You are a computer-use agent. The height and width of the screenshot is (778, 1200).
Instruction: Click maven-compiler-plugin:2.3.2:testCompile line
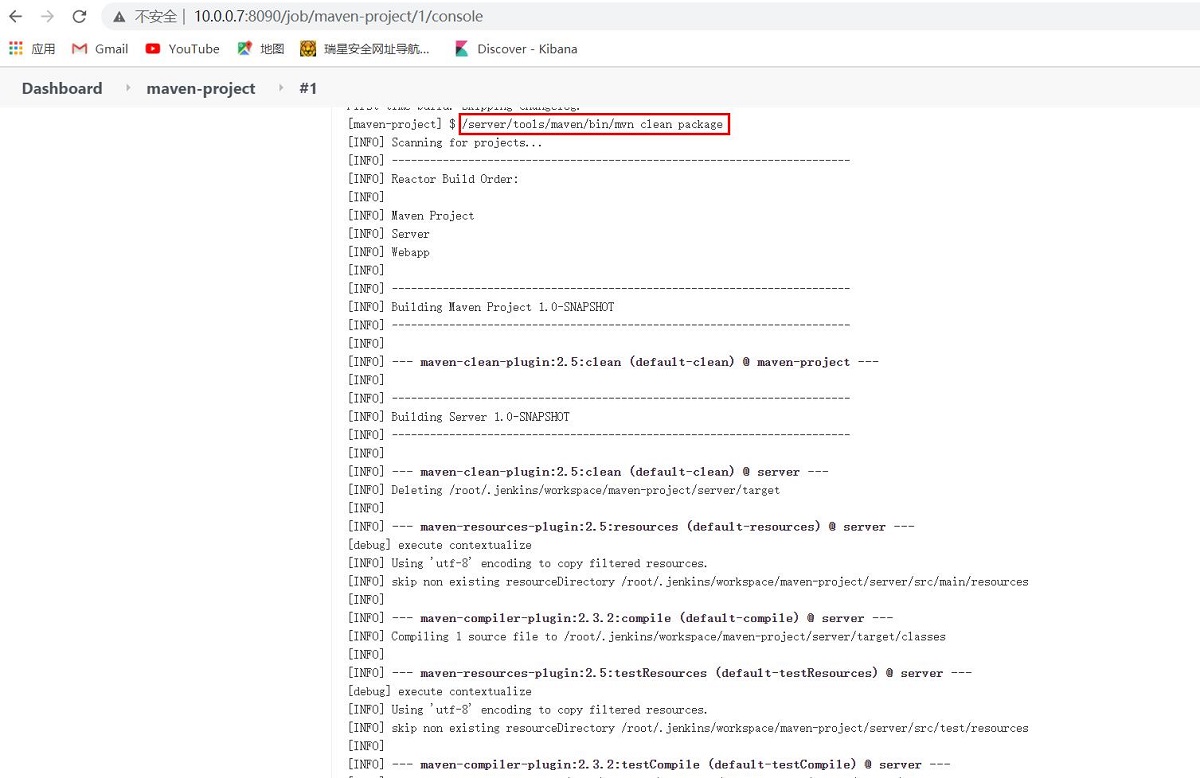pos(649,764)
